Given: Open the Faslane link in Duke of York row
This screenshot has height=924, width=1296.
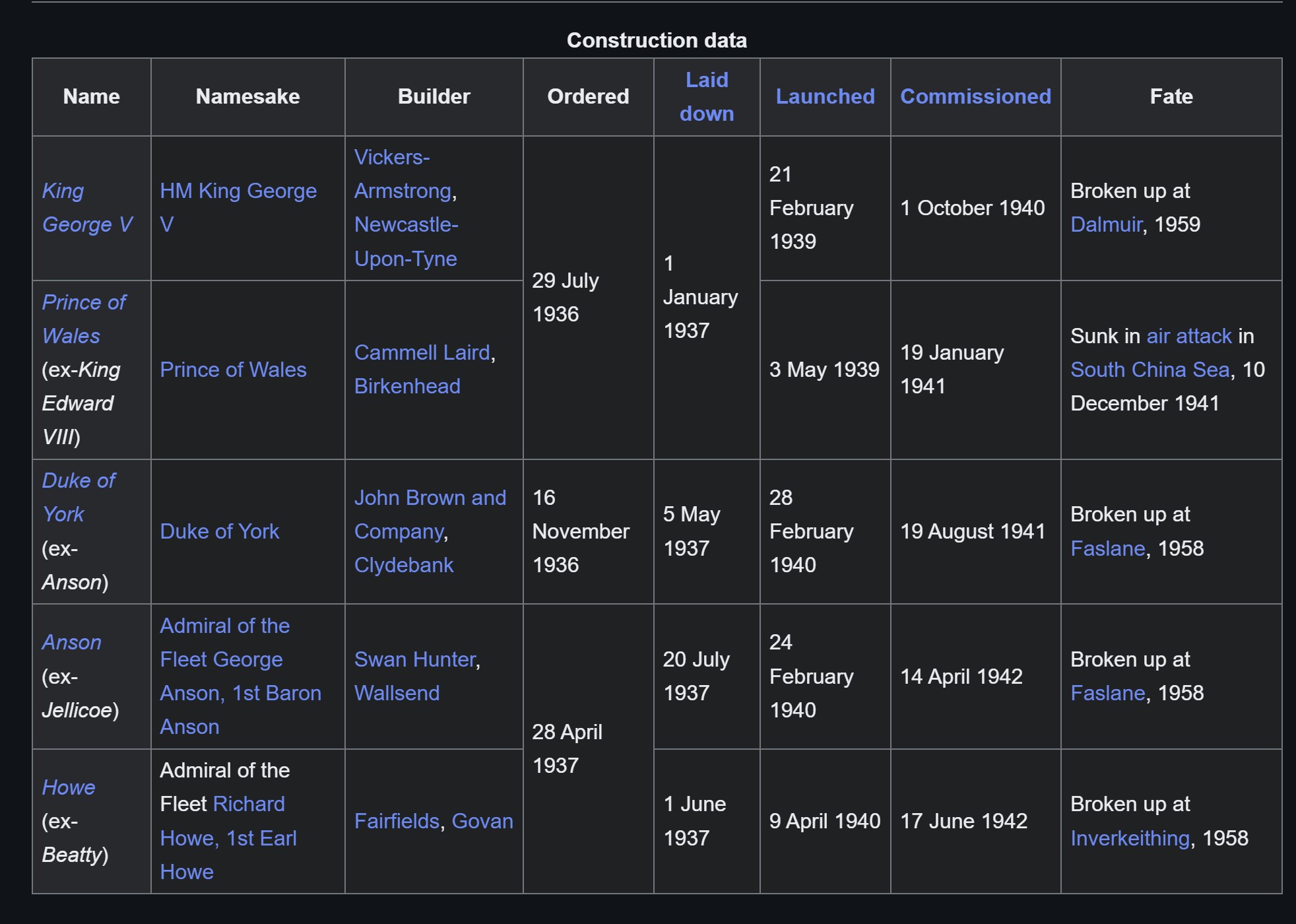Looking at the screenshot, I should (x=1107, y=549).
